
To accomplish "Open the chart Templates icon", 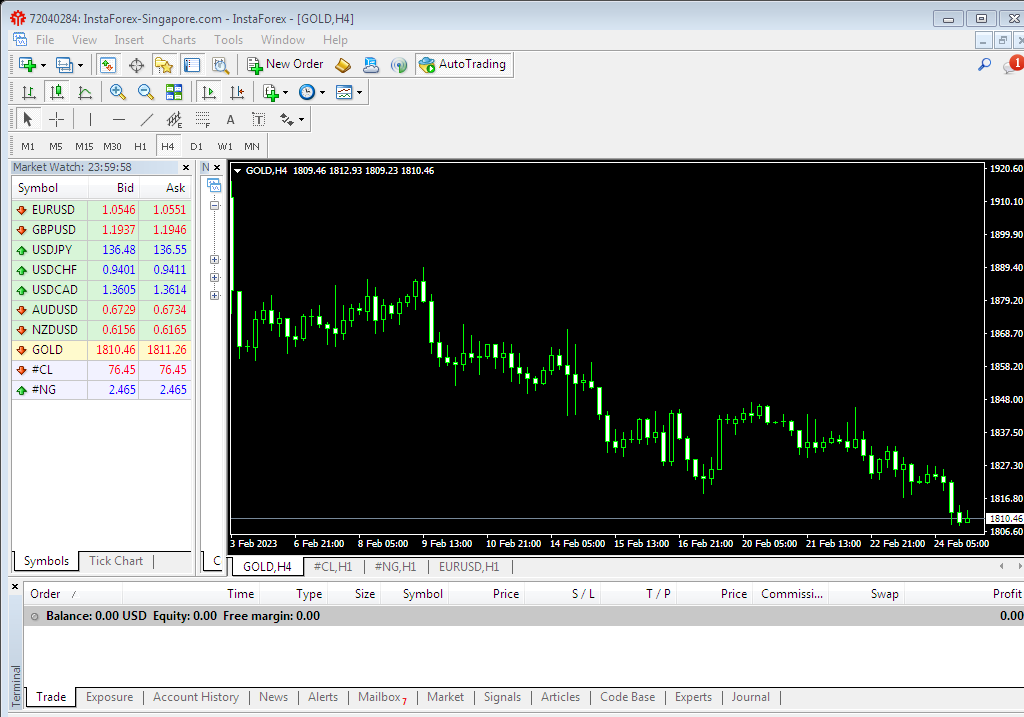I will [344, 92].
